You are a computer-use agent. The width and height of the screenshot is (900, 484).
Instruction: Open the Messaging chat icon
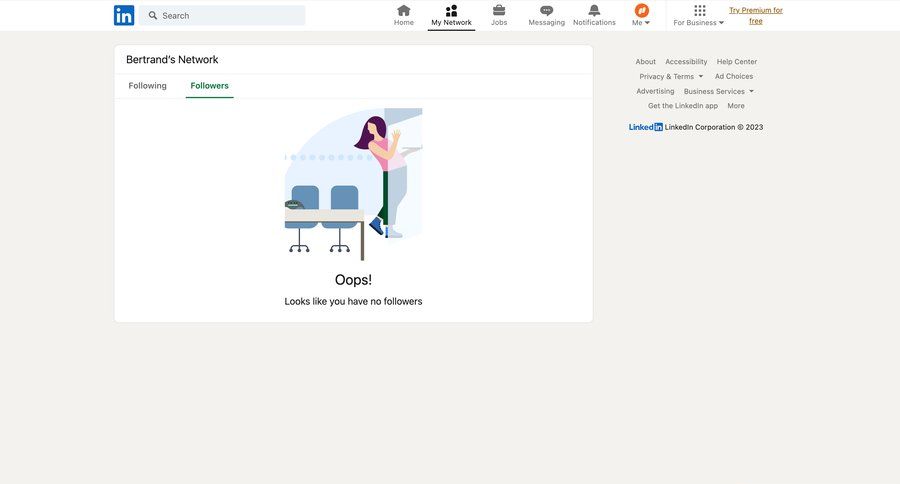pyautogui.click(x=546, y=10)
